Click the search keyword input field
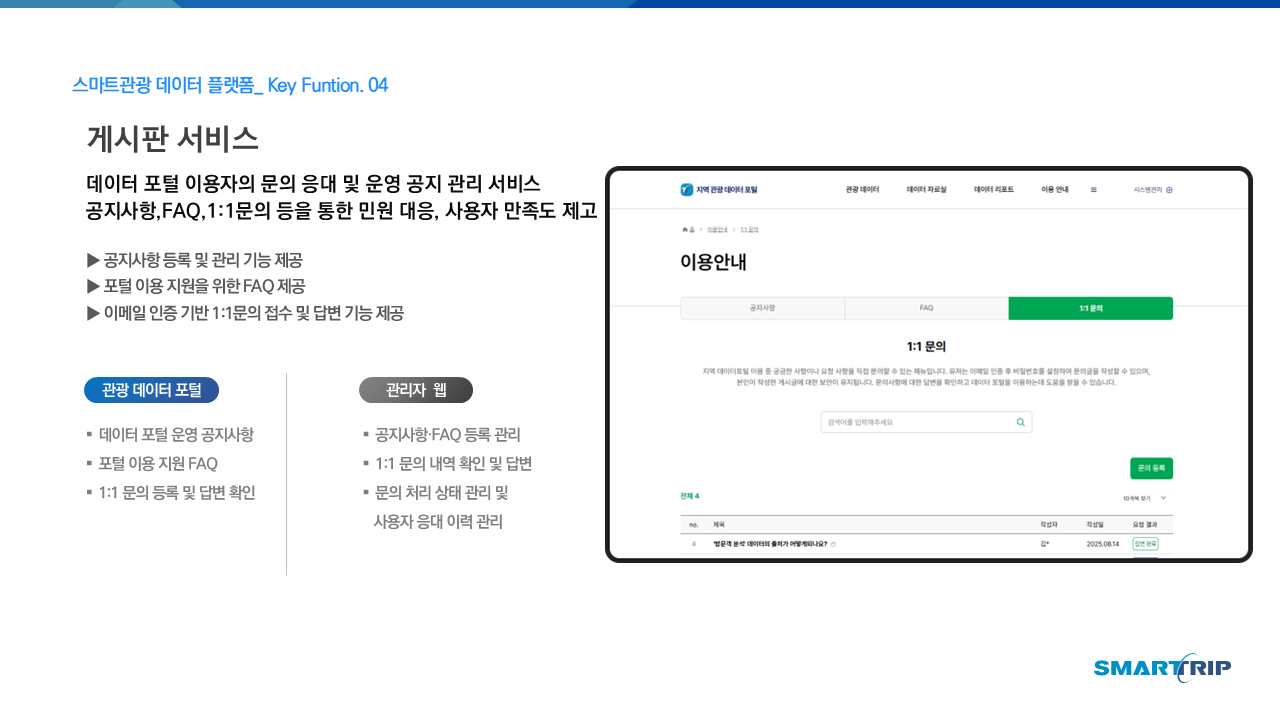Image resolution: width=1280 pixels, height=720 pixels. point(915,422)
